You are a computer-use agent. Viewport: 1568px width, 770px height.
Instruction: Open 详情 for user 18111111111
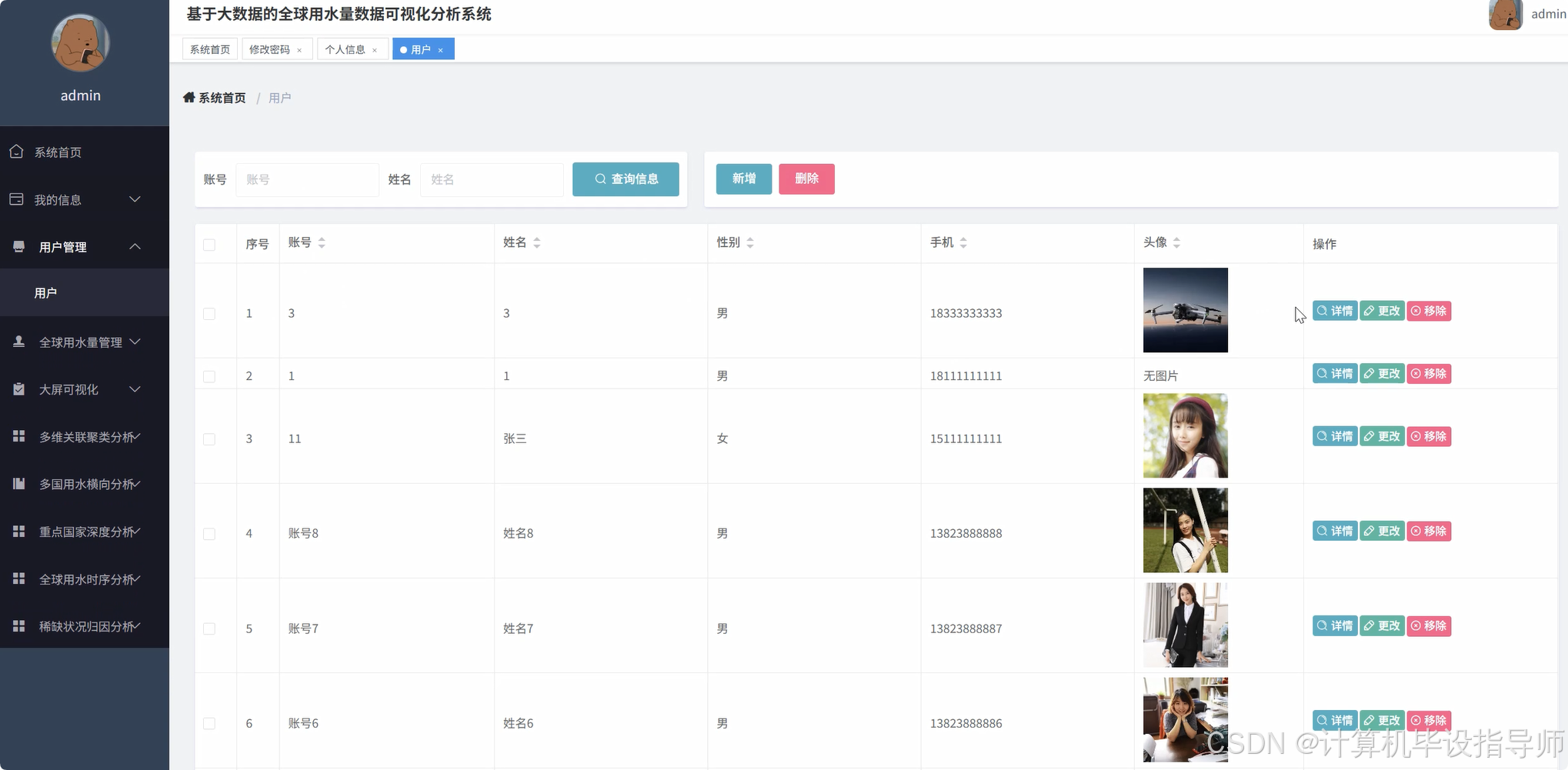tap(1335, 374)
